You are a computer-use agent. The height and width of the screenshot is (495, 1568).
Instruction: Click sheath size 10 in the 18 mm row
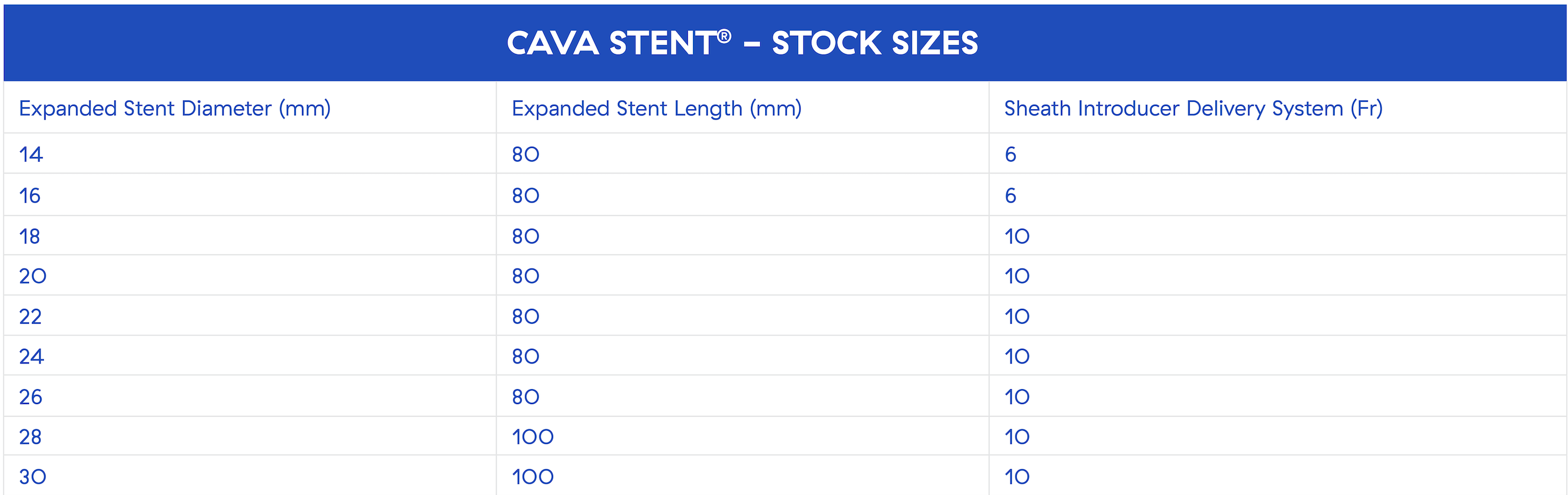tap(1017, 236)
